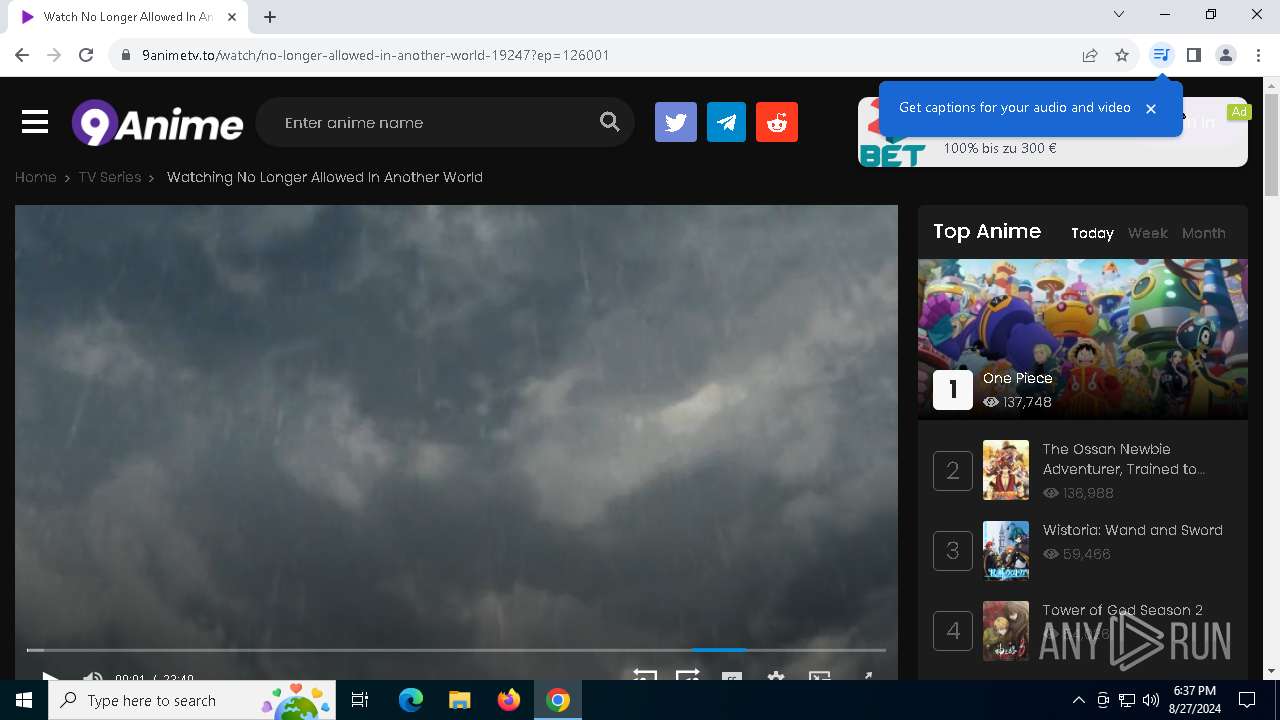Mute the video player volume
The width and height of the screenshot is (1280, 720).
(x=93, y=678)
